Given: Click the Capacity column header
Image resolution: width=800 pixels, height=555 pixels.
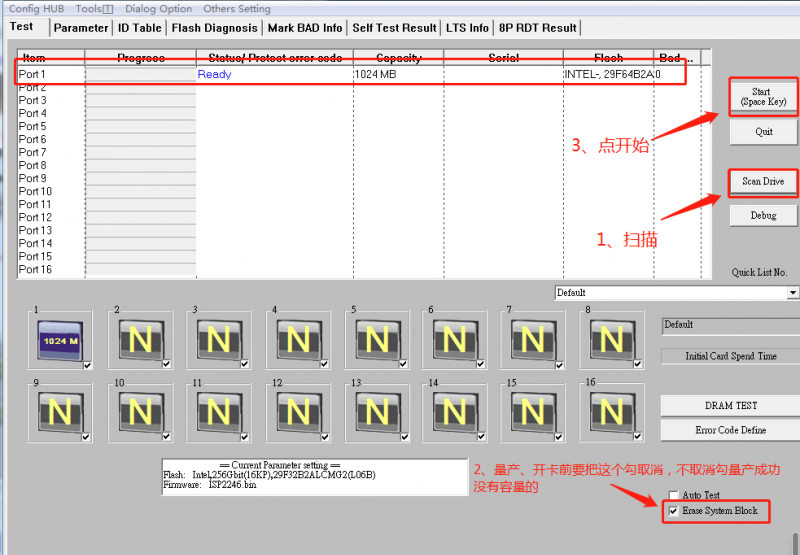Looking at the screenshot, I should [x=398, y=58].
